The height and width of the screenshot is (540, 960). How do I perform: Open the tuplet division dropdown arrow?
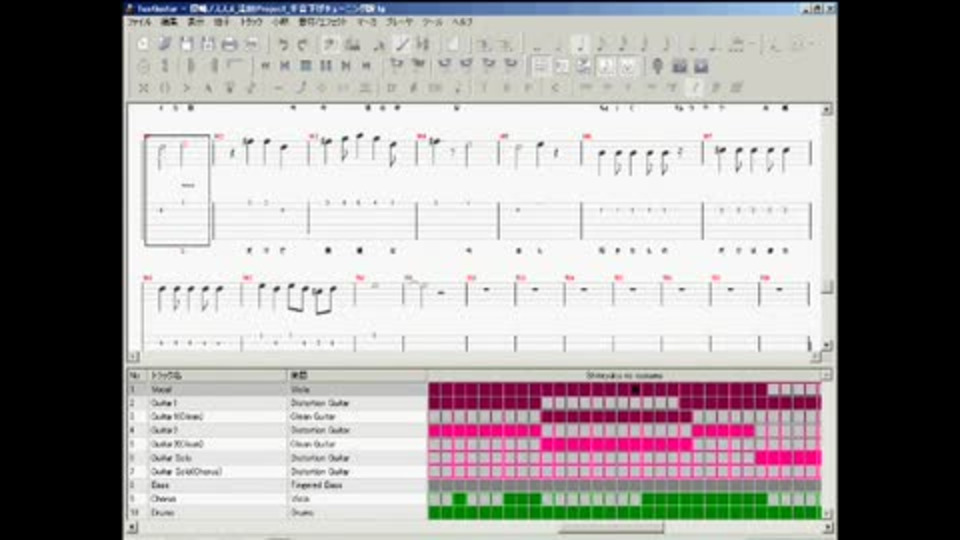pos(751,44)
